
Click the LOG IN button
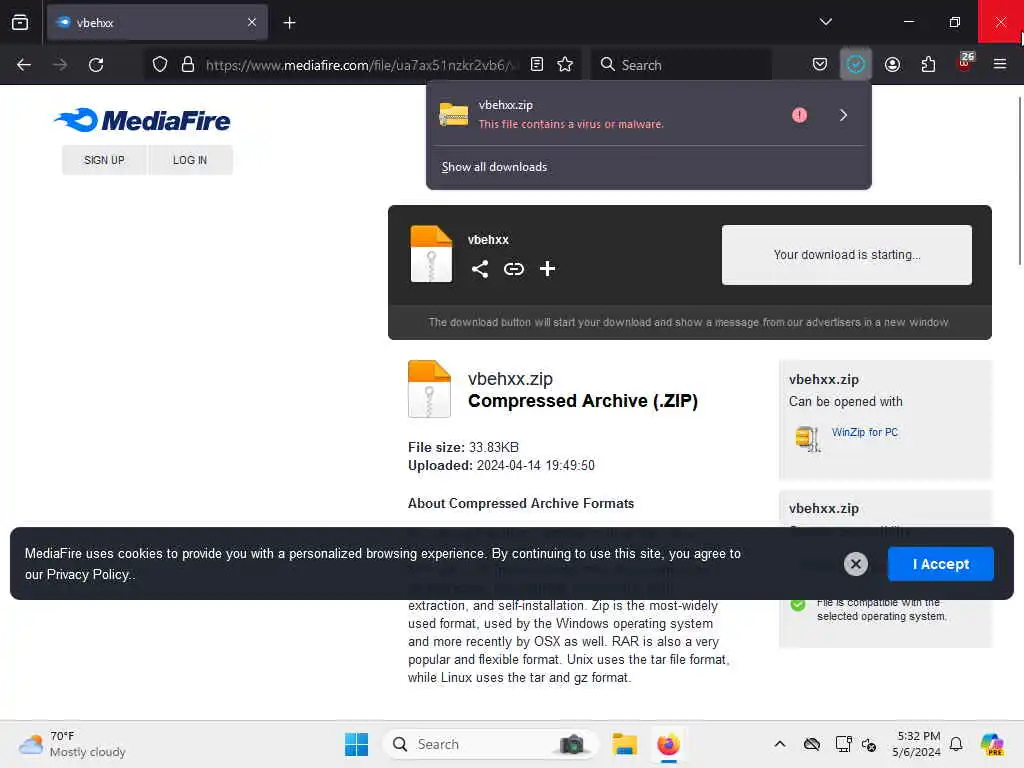(x=190, y=160)
